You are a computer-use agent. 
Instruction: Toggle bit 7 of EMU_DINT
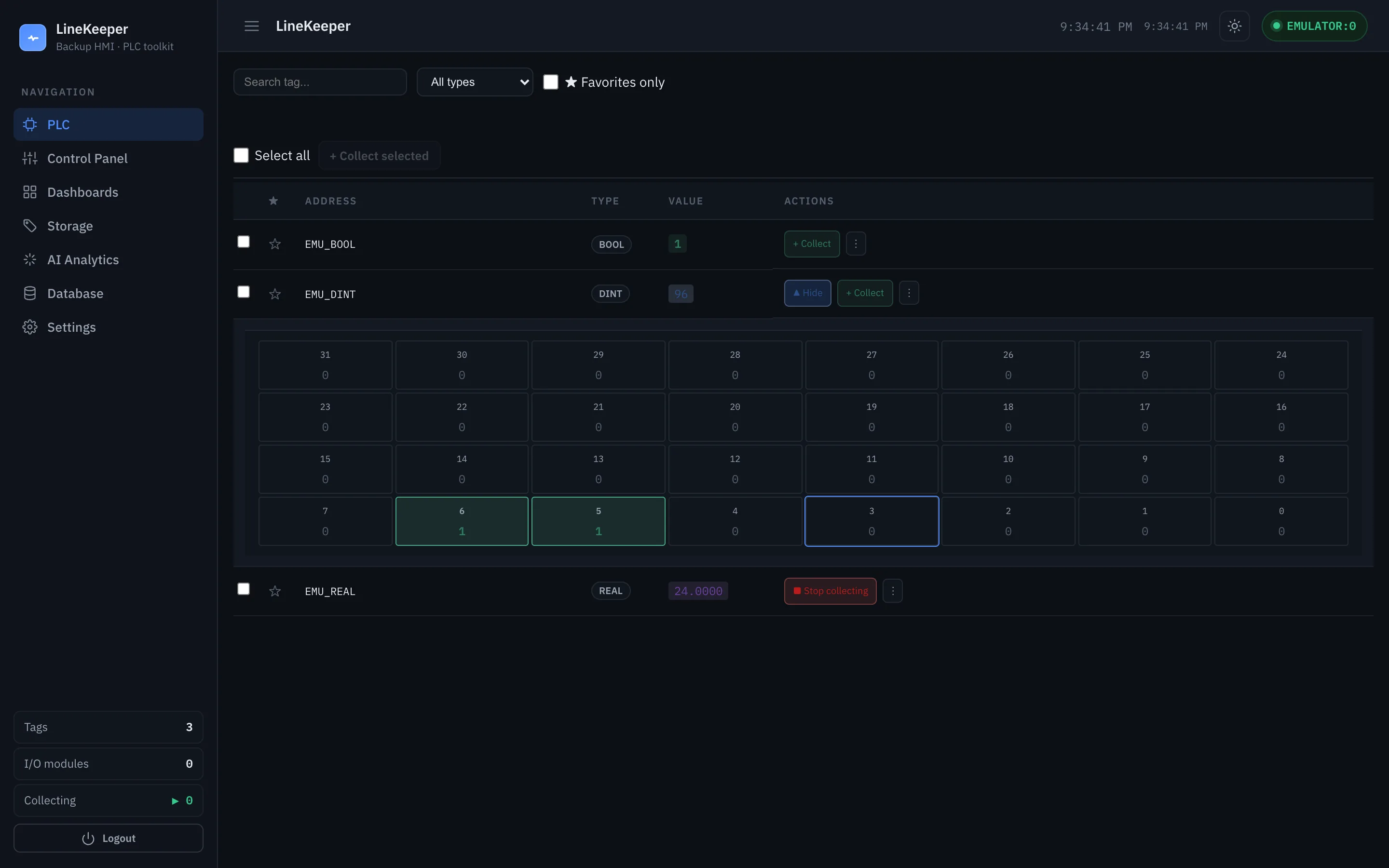(326, 521)
